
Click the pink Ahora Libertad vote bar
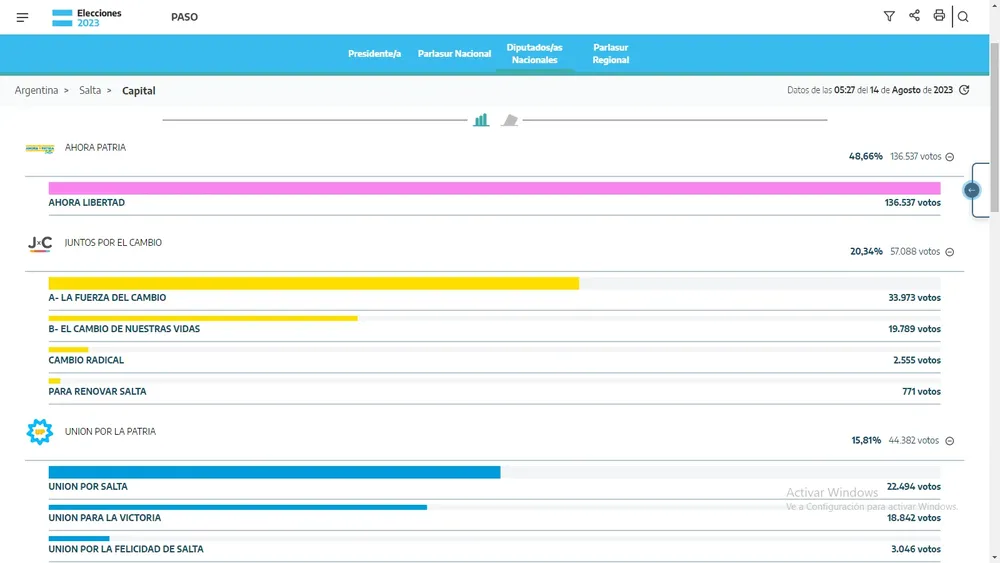click(494, 188)
